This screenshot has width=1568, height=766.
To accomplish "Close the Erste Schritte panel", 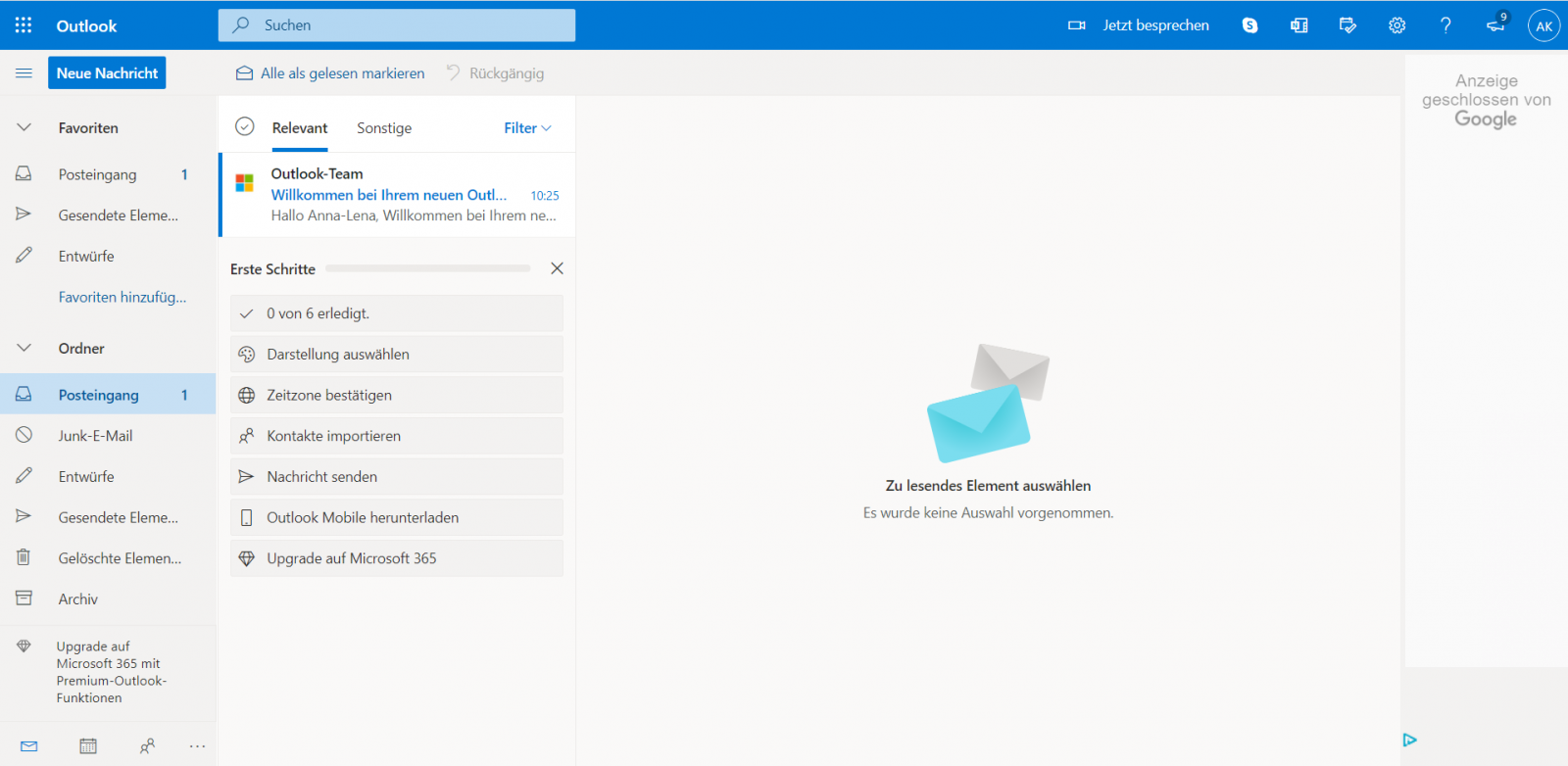I will pyautogui.click(x=557, y=268).
